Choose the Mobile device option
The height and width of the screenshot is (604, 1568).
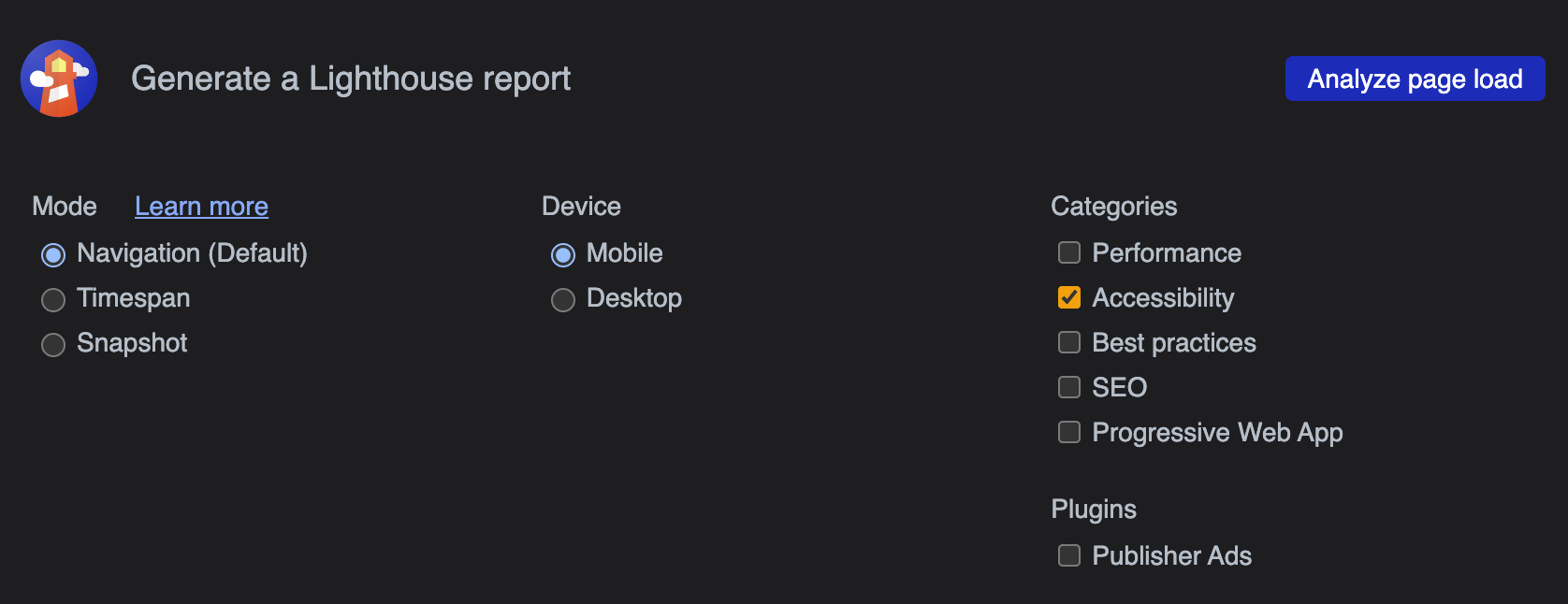pos(562,253)
